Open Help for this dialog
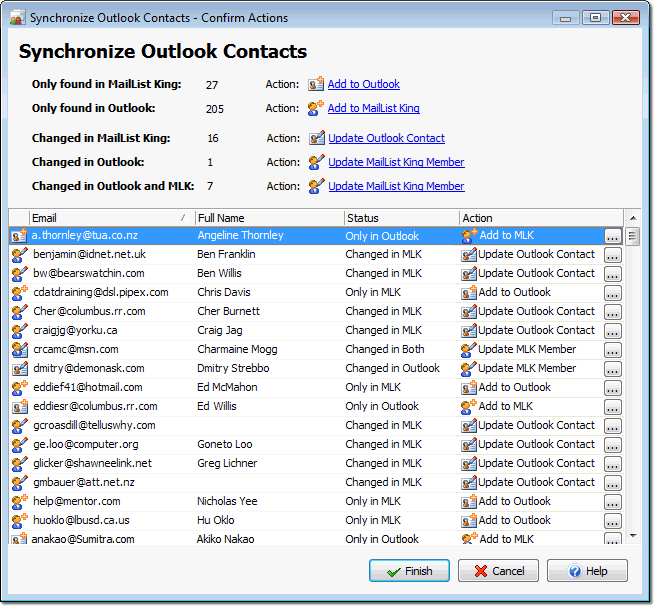The height and width of the screenshot is (606, 654). point(587,571)
